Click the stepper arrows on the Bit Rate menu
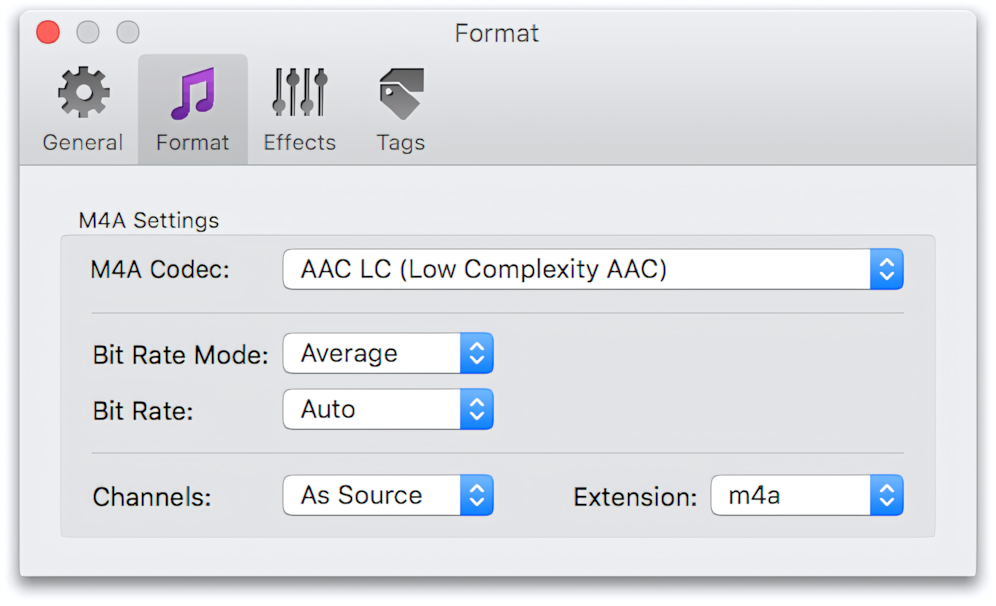The height and width of the screenshot is (606, 996). (478, 409)
